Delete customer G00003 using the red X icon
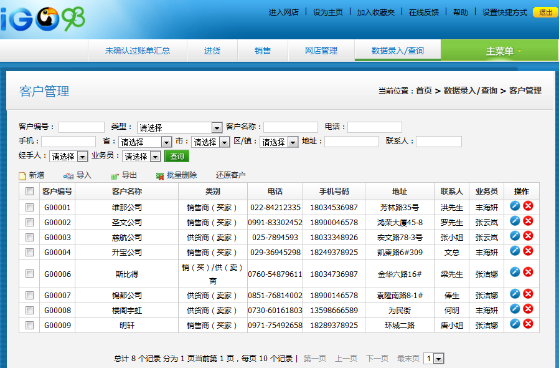 click(528, 236)
